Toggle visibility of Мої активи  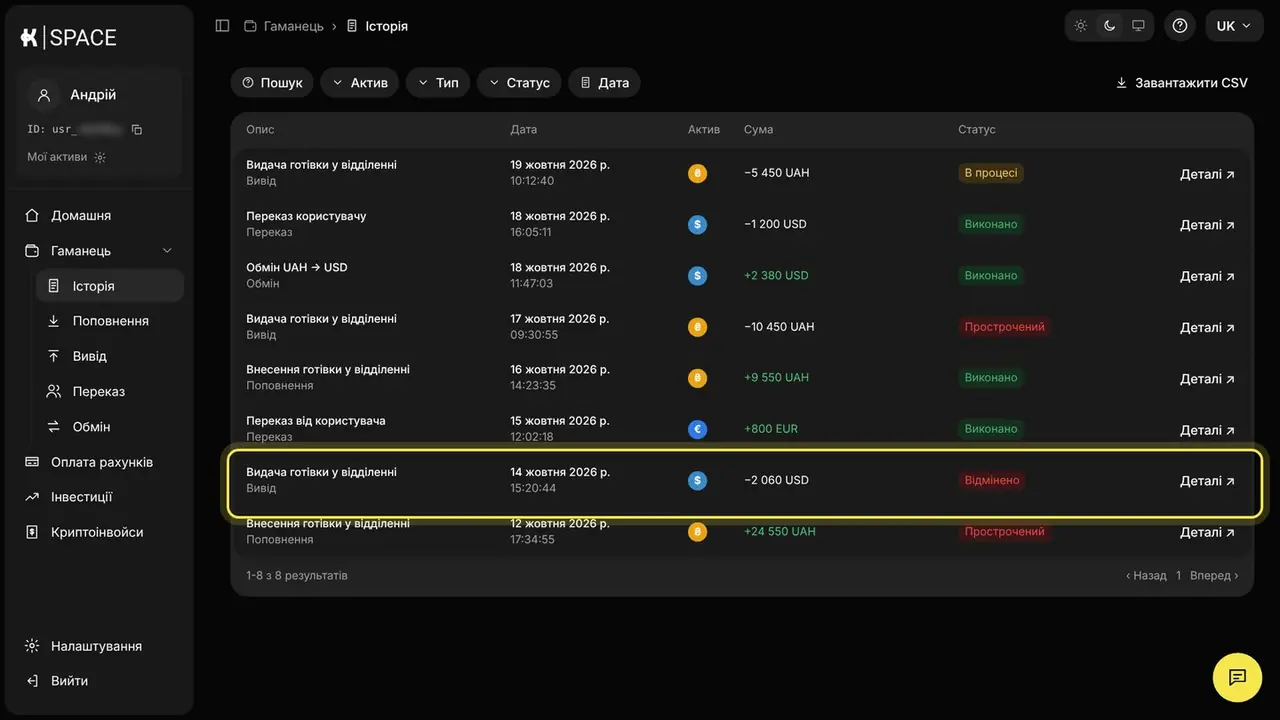click(100, 157)
